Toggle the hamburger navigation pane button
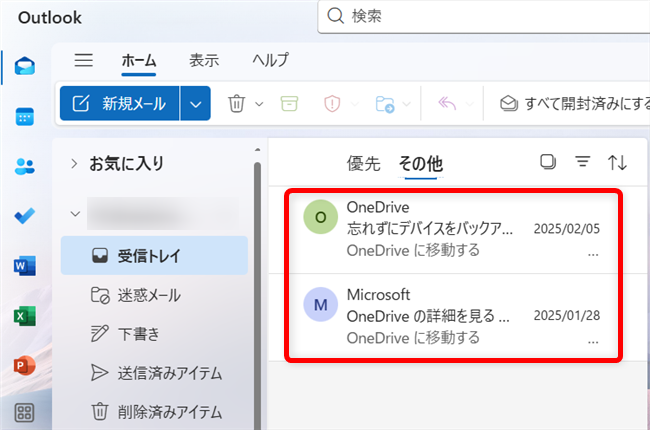 [x=84, y=60]
